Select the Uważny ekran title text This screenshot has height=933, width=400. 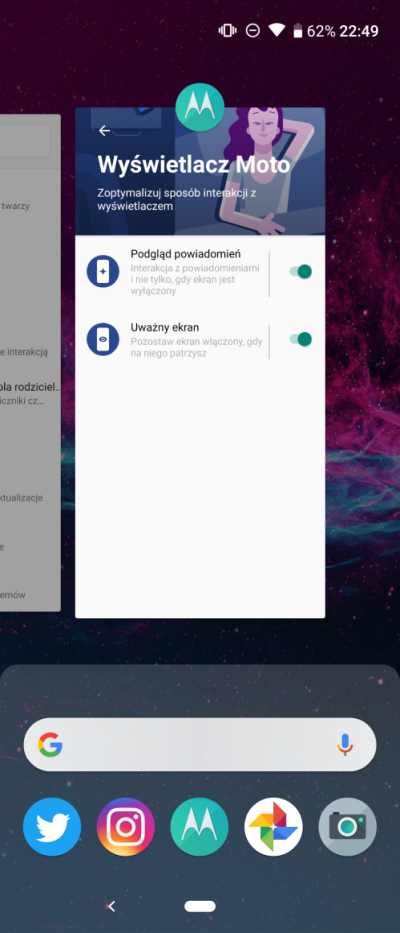[x=165, y=327]
